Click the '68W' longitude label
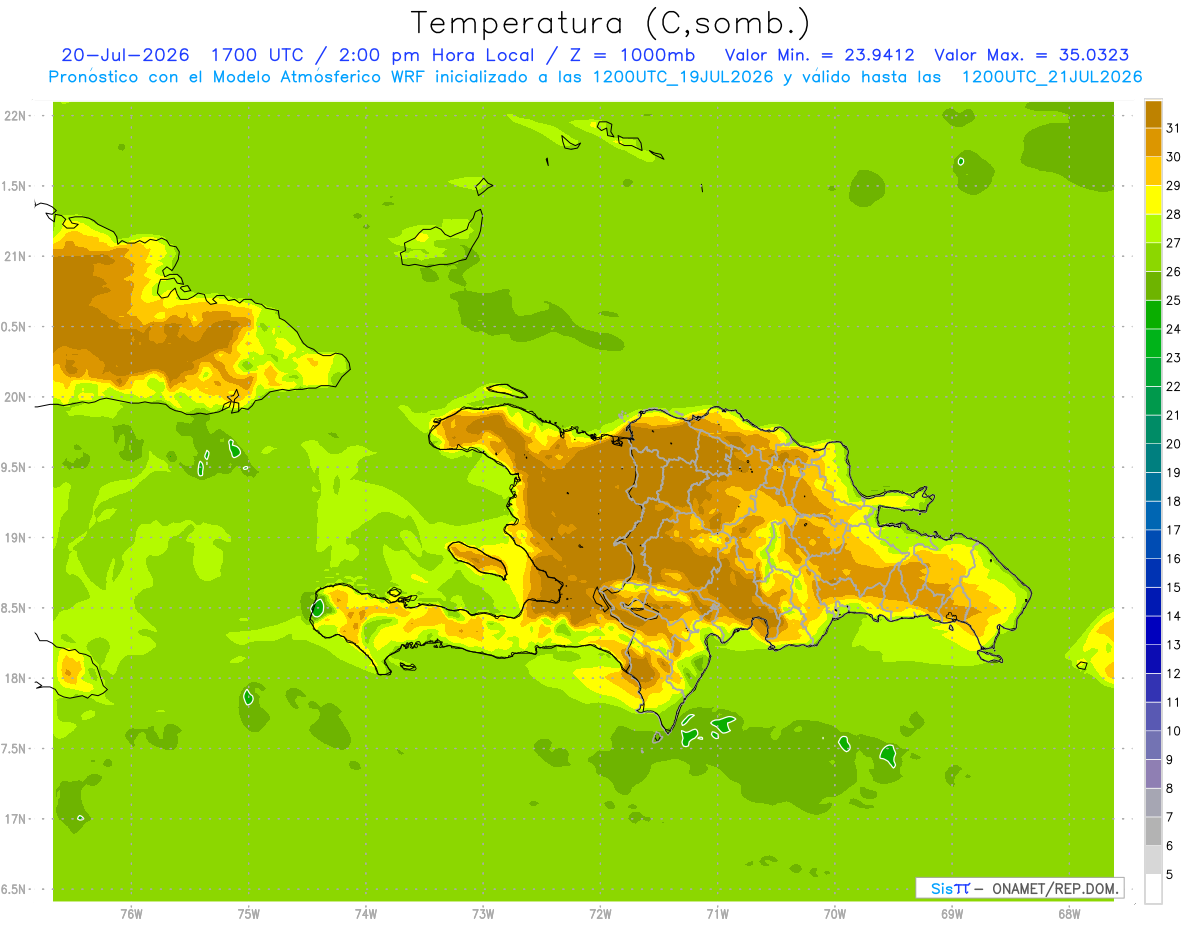The image size is (1200, 927). [1069, 914]
